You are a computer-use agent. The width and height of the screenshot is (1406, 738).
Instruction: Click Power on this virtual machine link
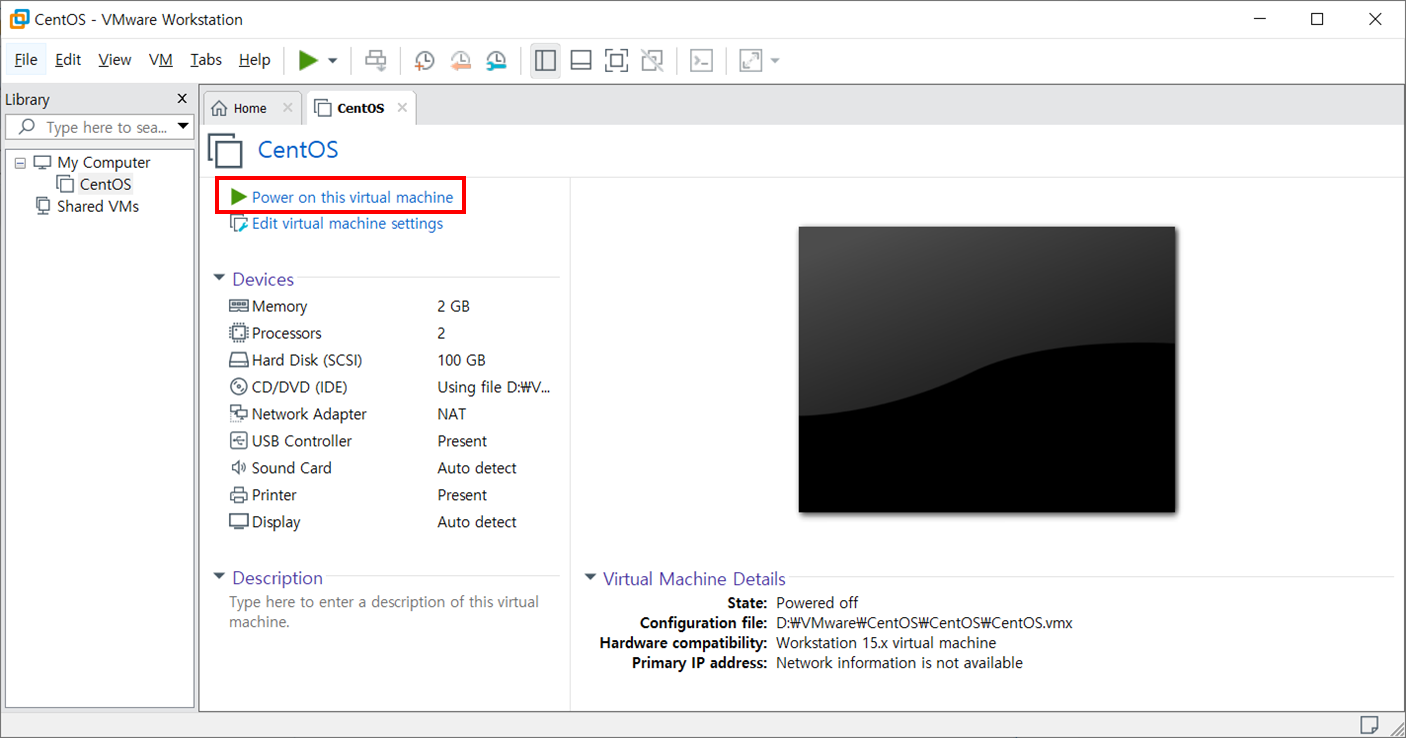(x=352, y=197)
